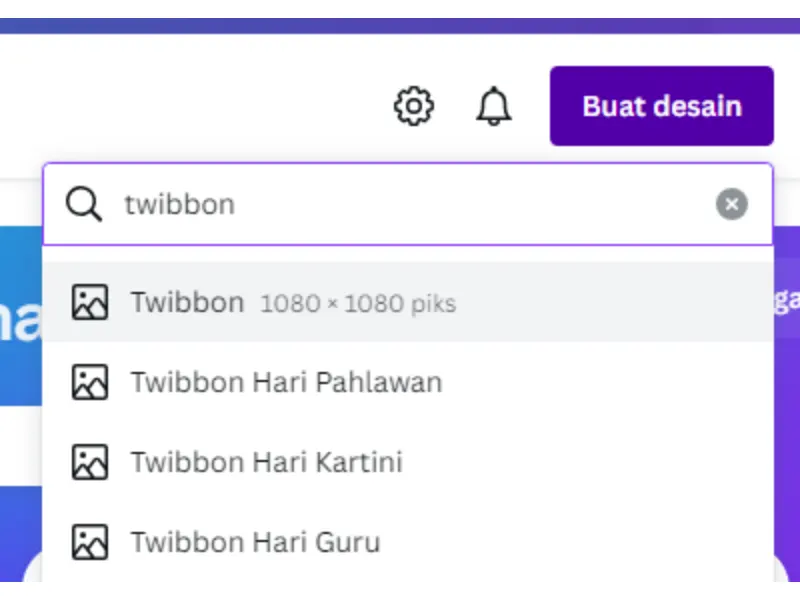This screenshot has height=600, width=800.
Task: Click the twibbon search term text
Action: click(178, 204)
